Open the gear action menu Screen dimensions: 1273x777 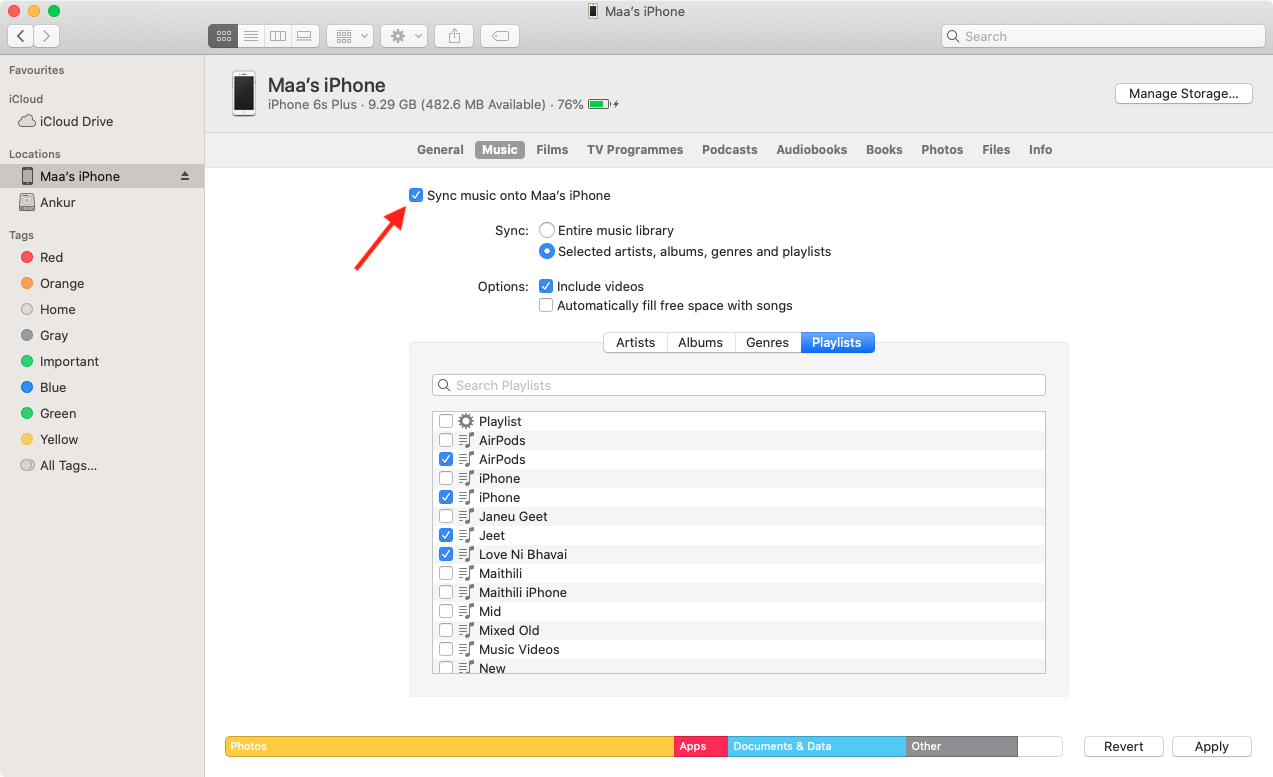[404, 36]
